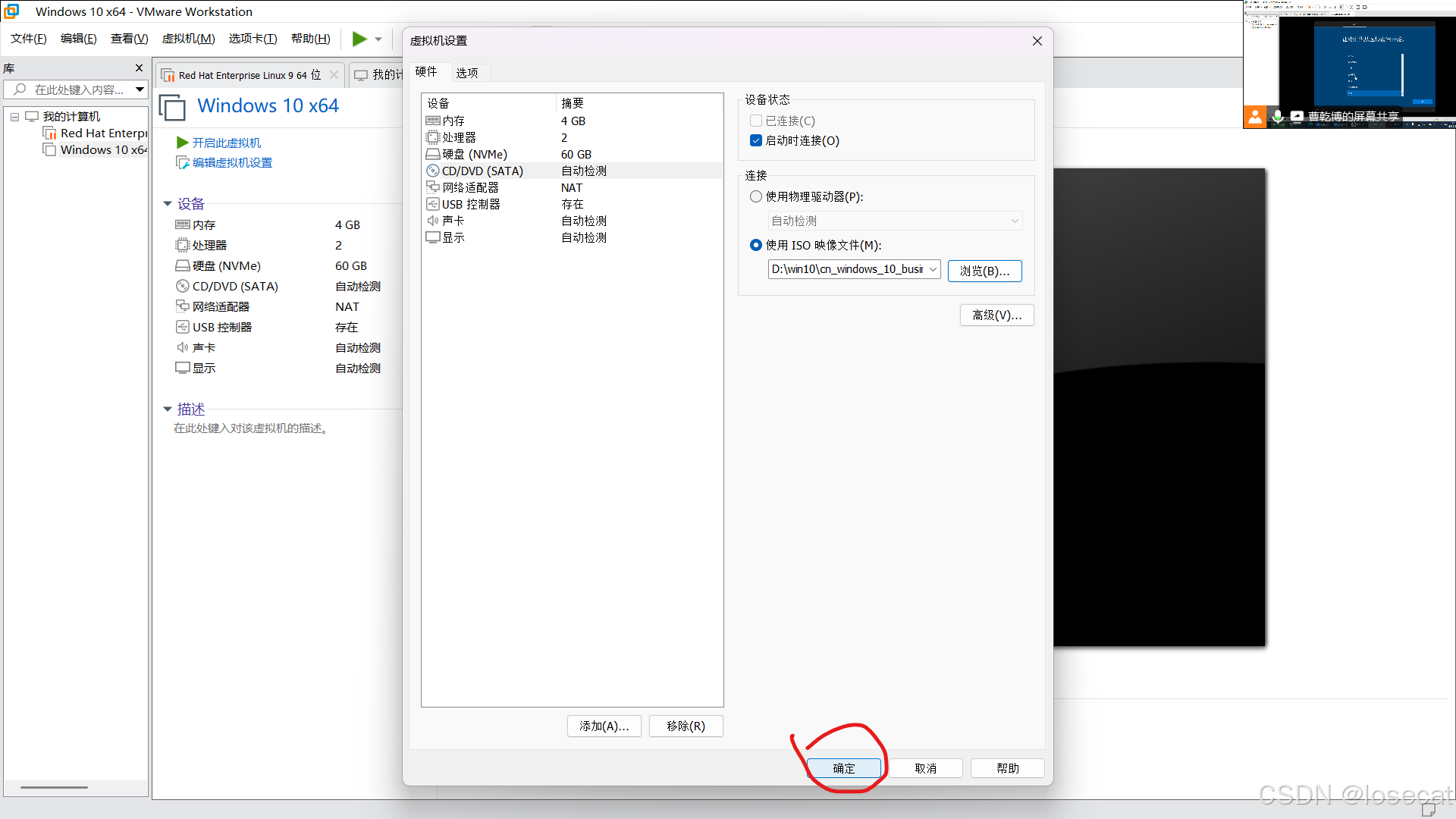Close the Red Hat Enterprise Linux tab
The width and height of the screenshot is (1456, 819).
[x=334, y=75]
